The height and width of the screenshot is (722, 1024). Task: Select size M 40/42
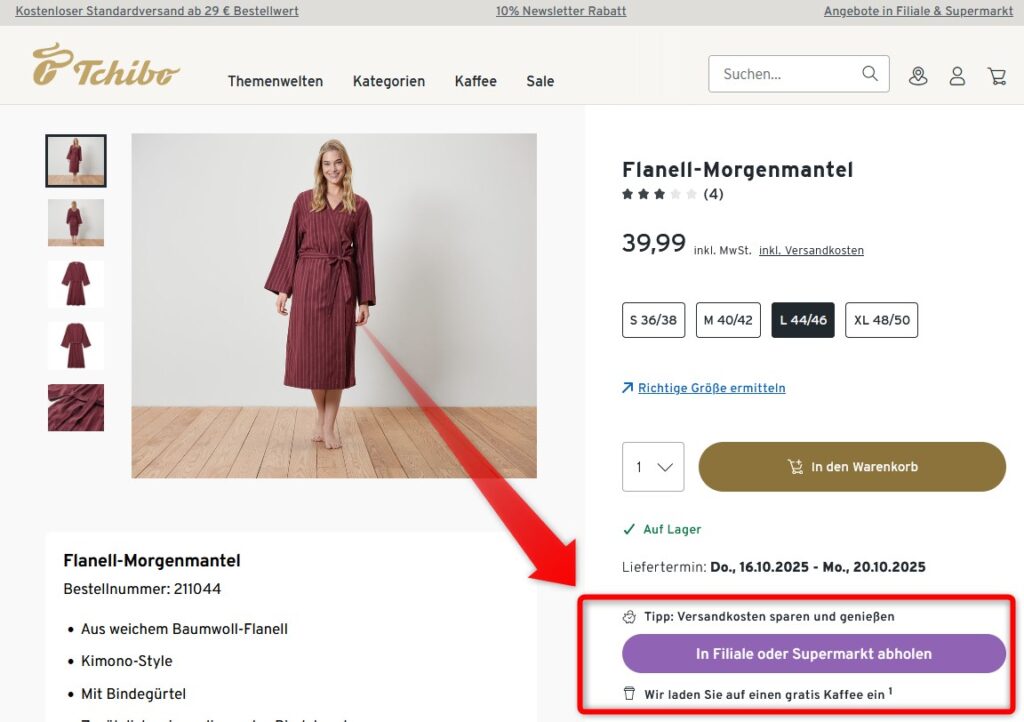pyautogui.click(x=728, y=320)
